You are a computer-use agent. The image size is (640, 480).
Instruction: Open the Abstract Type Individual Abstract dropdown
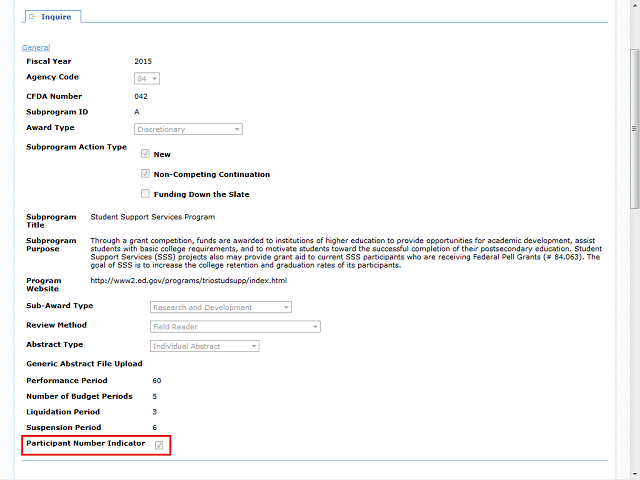(x=205, y=346)
